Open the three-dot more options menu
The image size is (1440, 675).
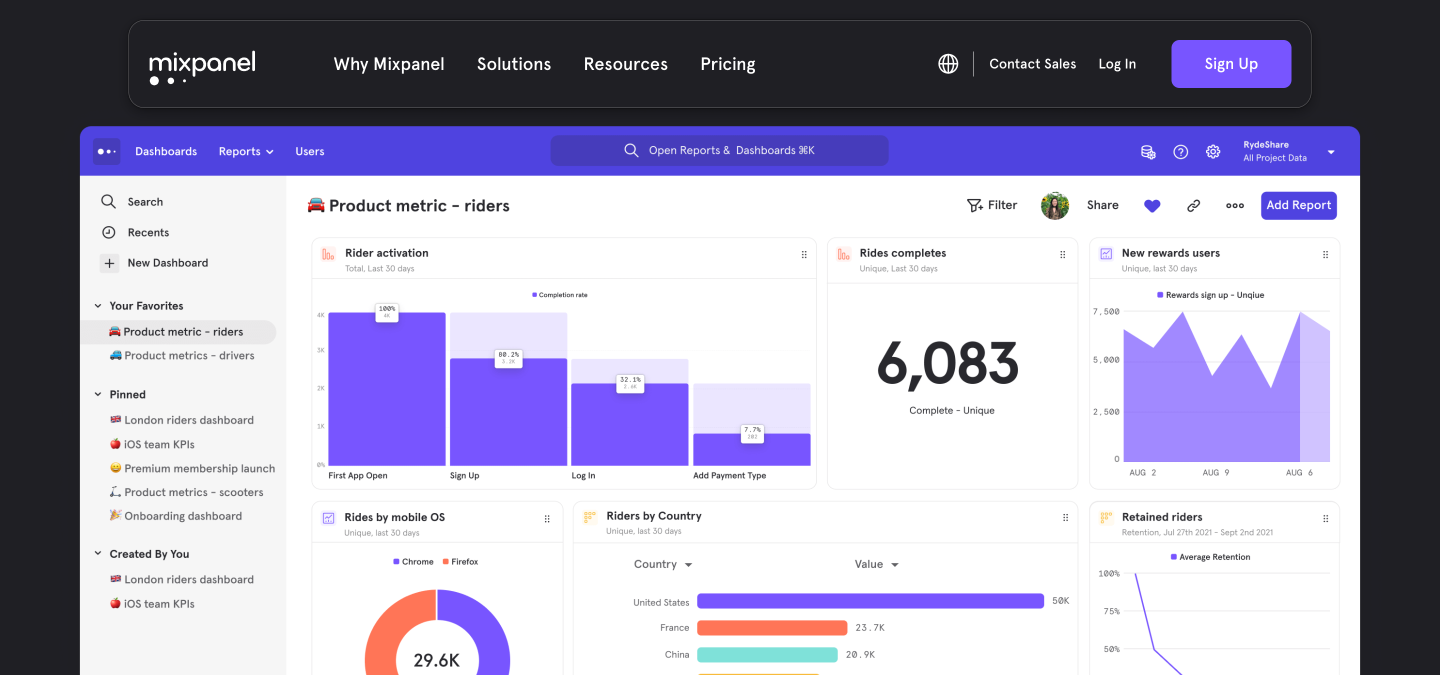click(x=1235, y=206)
